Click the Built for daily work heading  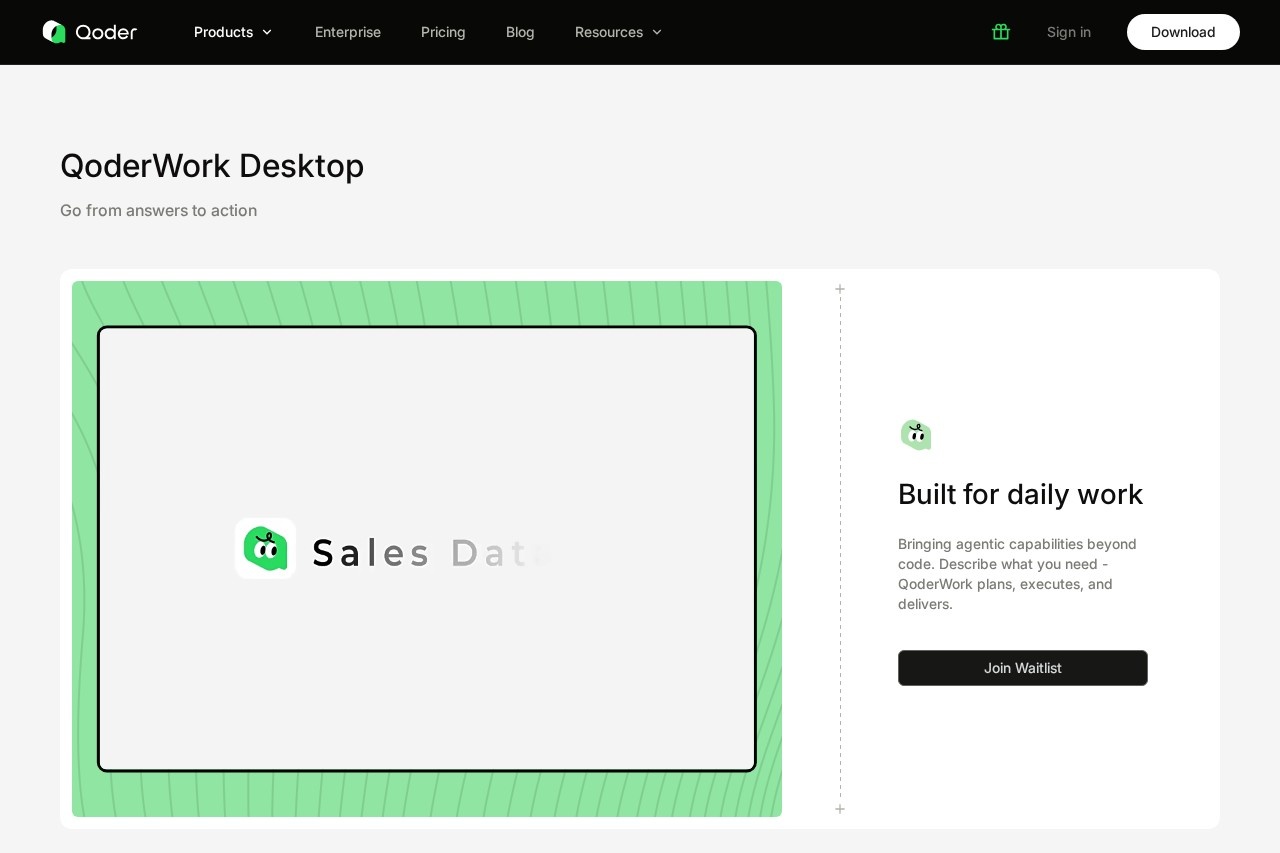coord(1020,494)
